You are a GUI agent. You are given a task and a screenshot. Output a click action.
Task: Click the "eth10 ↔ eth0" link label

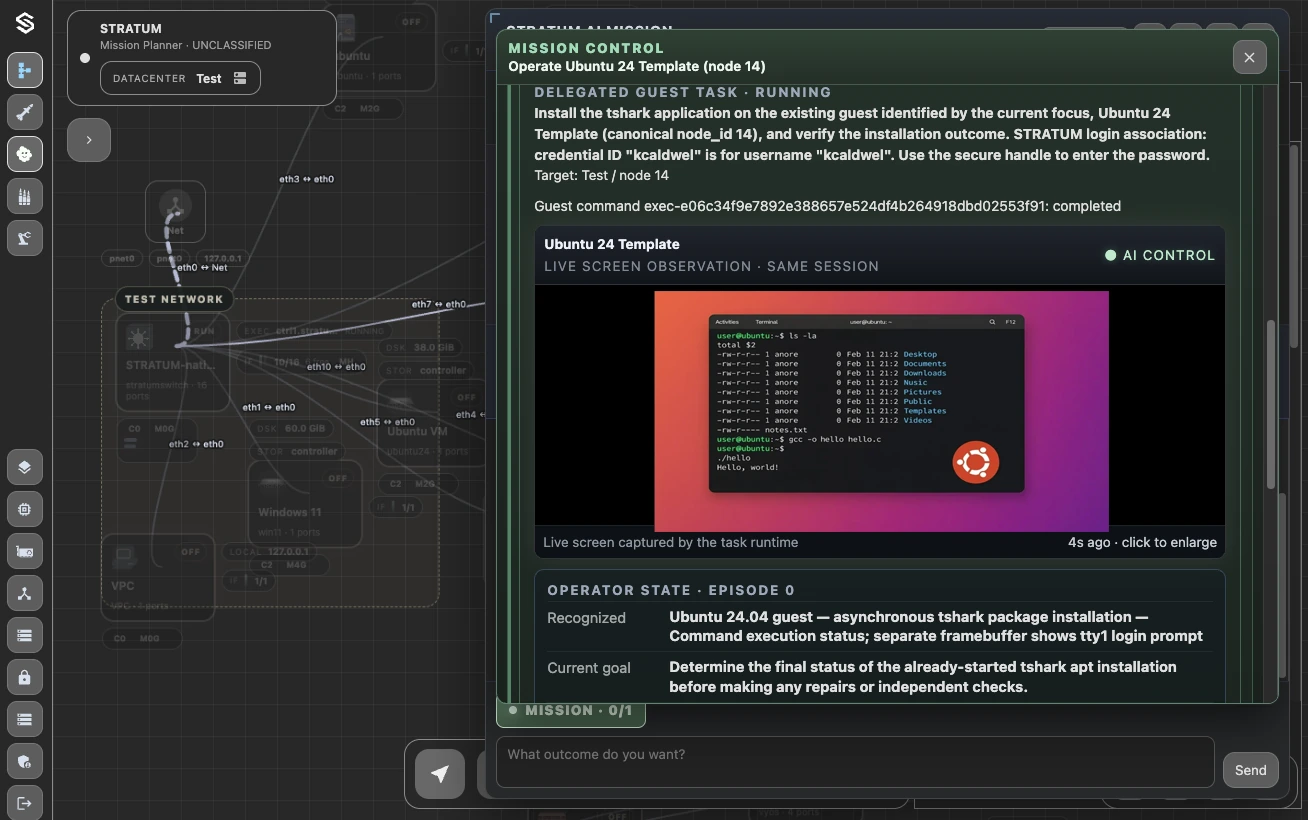click(x=336, y=367)
